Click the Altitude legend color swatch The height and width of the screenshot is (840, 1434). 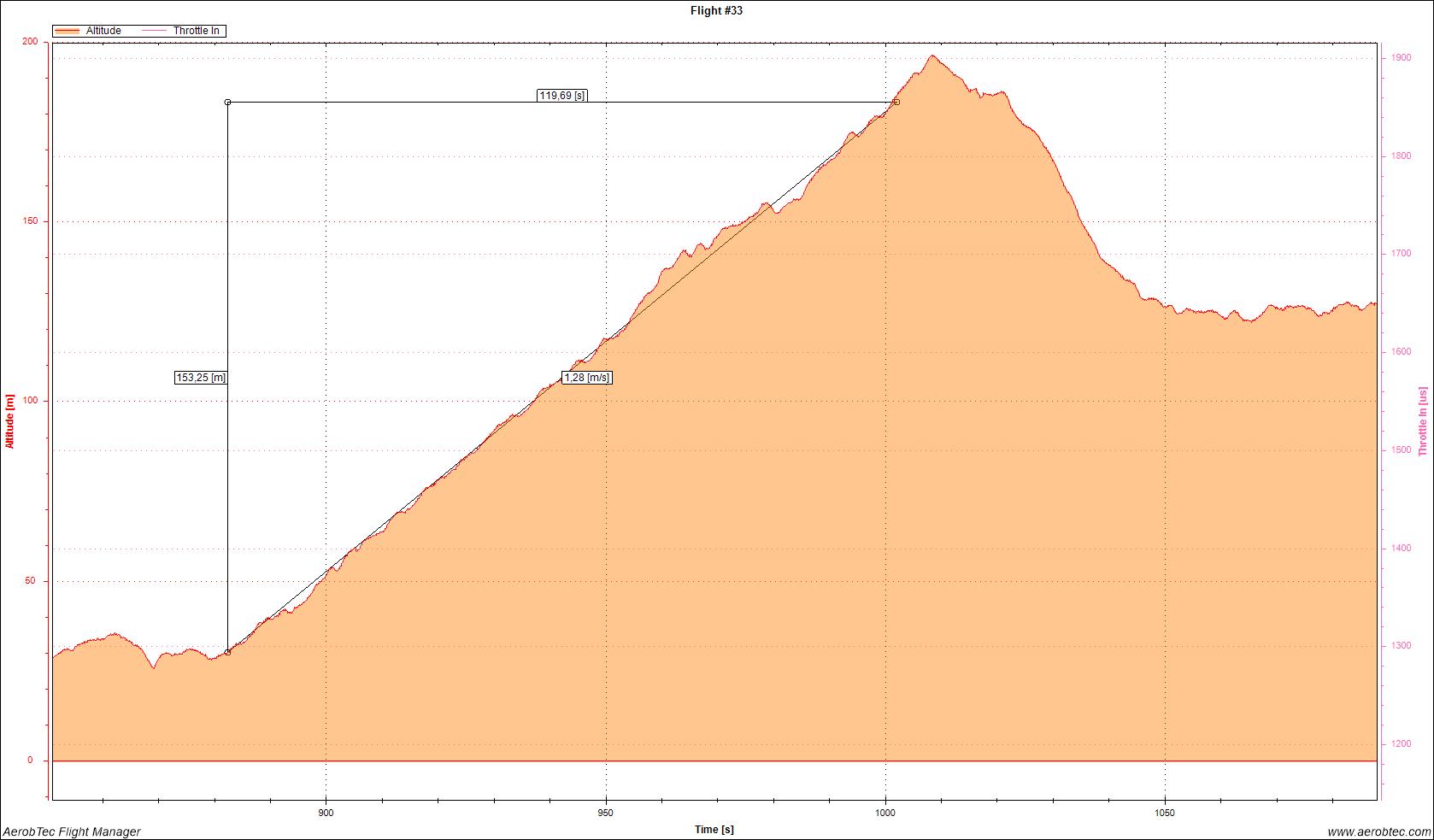click(68, 31)
